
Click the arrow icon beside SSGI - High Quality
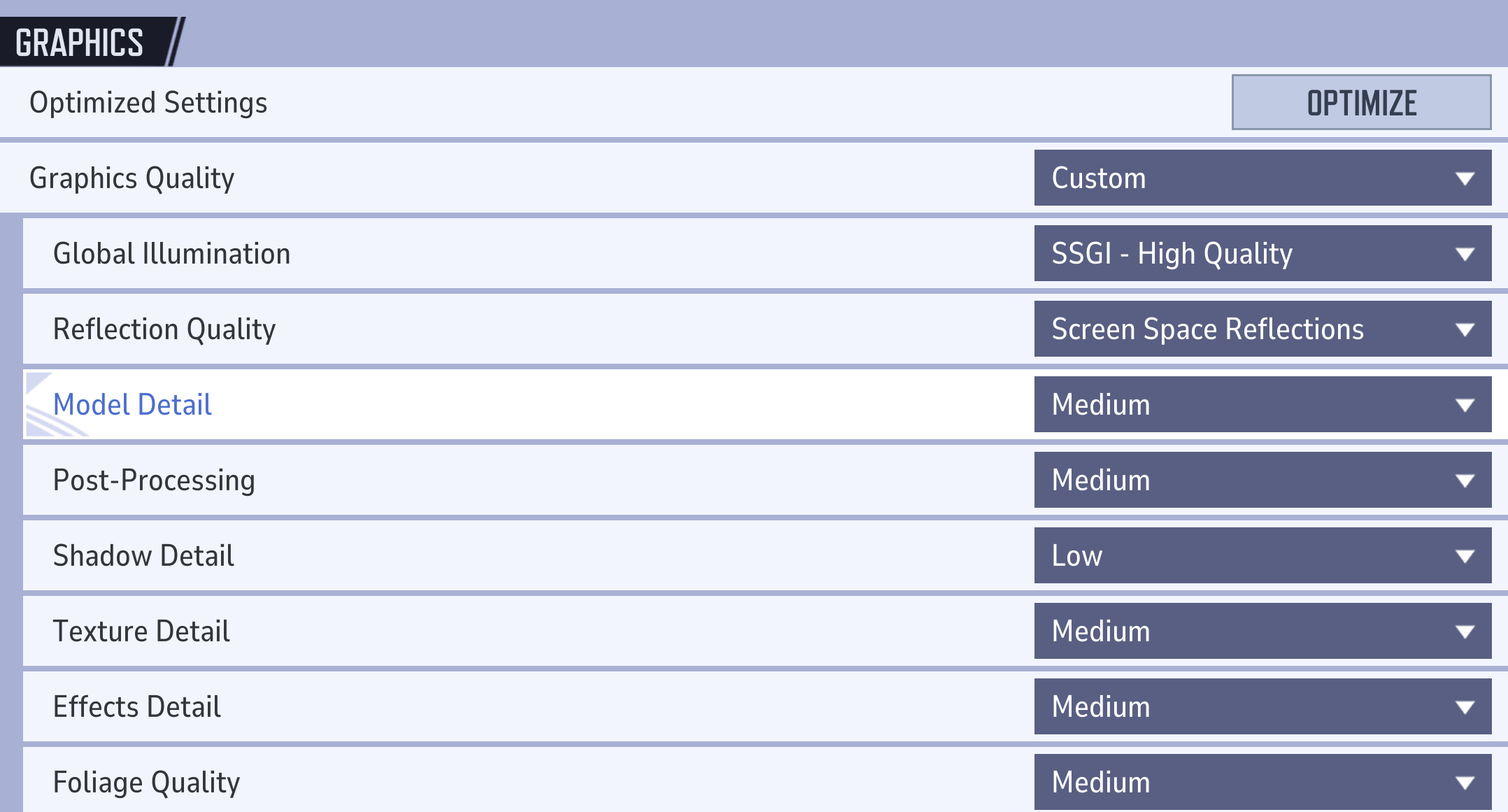point(1465,254)
